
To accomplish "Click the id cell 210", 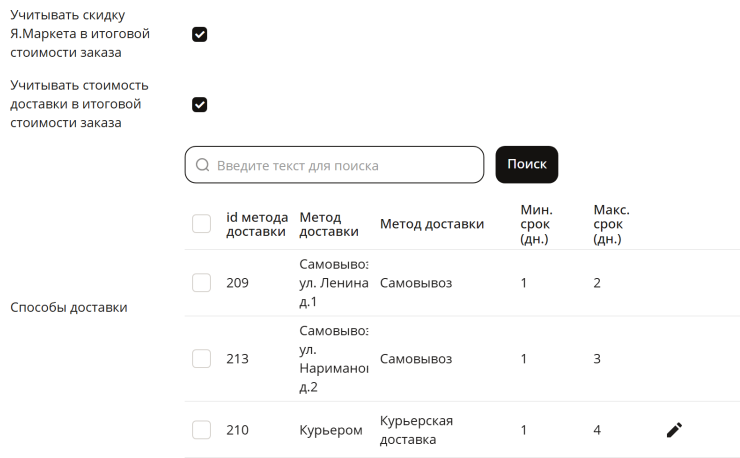I will point(237,430).
